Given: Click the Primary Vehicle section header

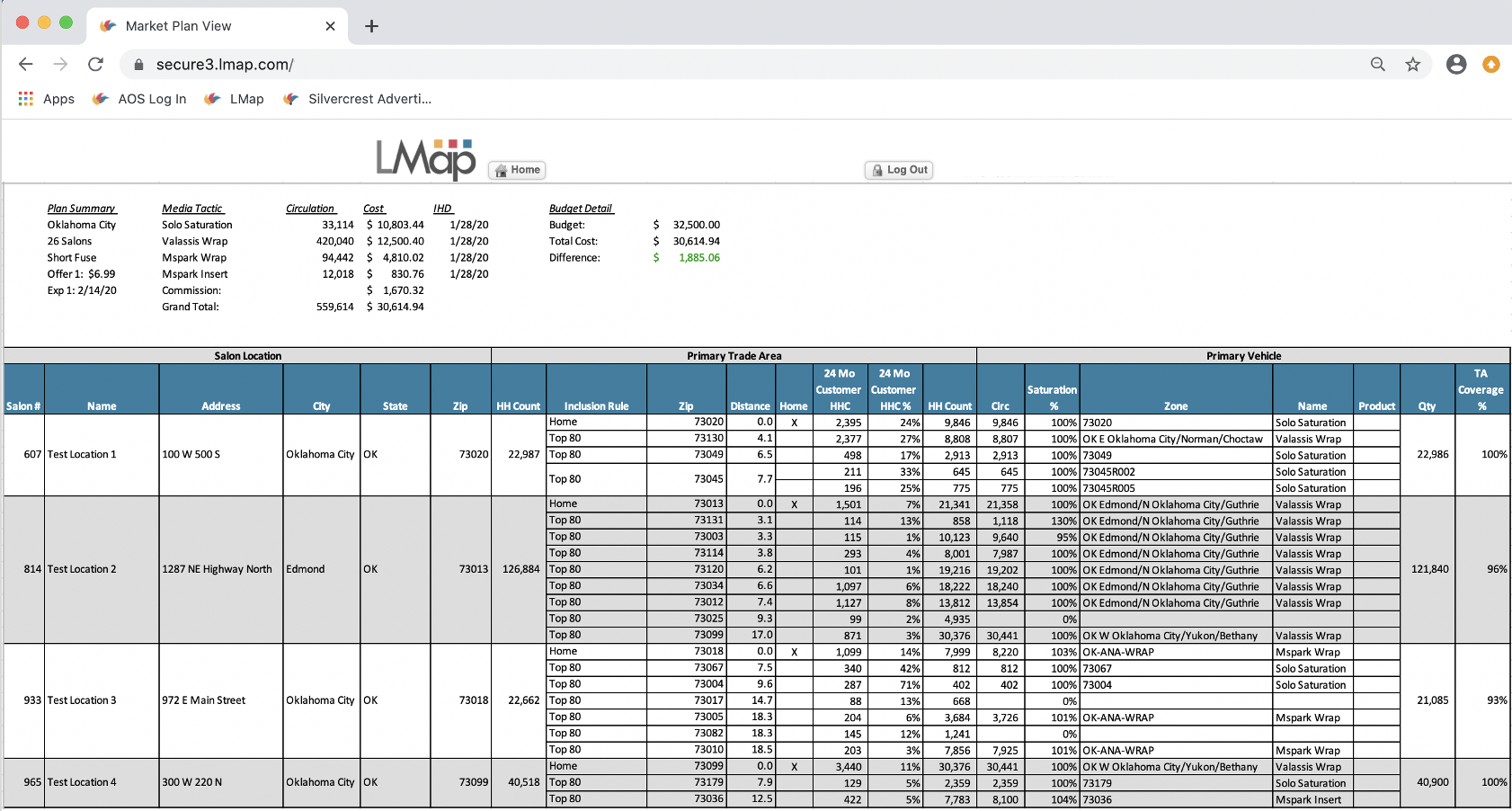Looking at the screenshot, I should (1244, 356).
